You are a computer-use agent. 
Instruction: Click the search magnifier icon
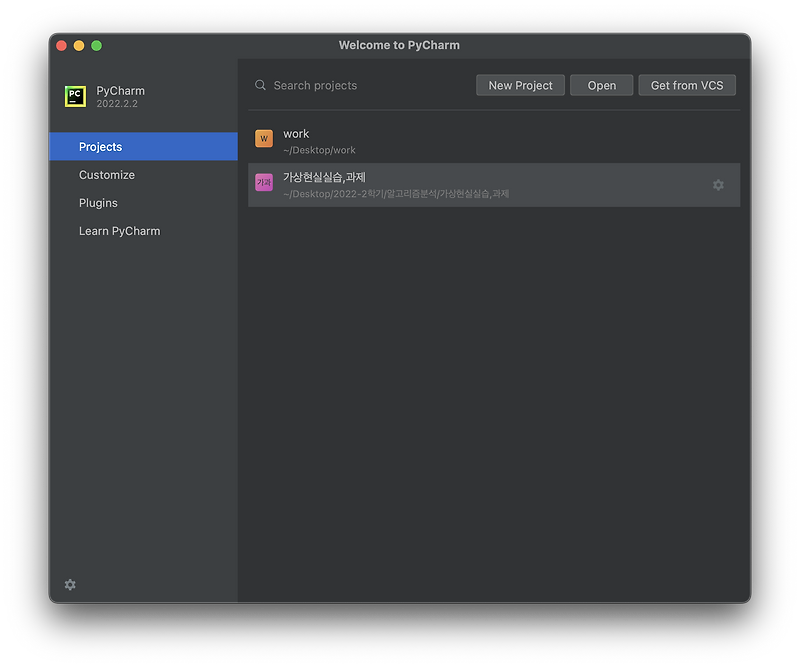point(260,85)
